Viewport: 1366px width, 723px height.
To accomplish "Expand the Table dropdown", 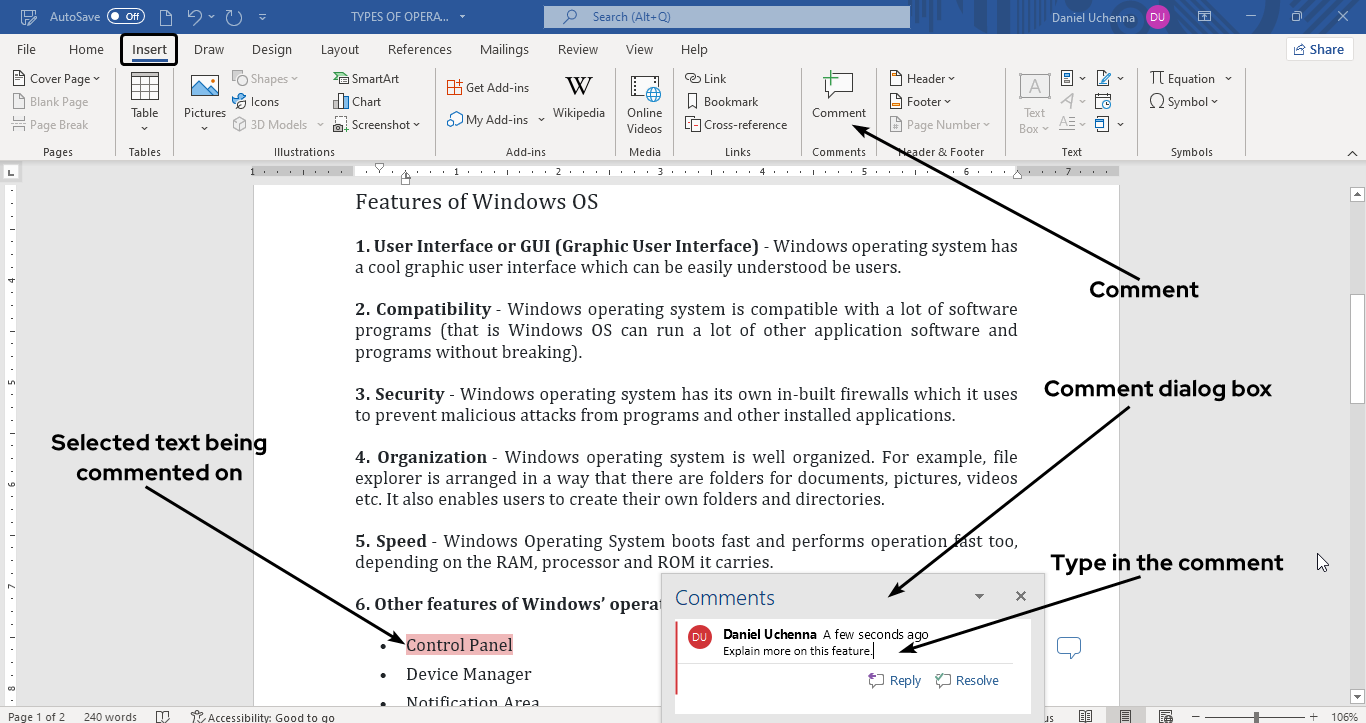I will click(145, 127).
